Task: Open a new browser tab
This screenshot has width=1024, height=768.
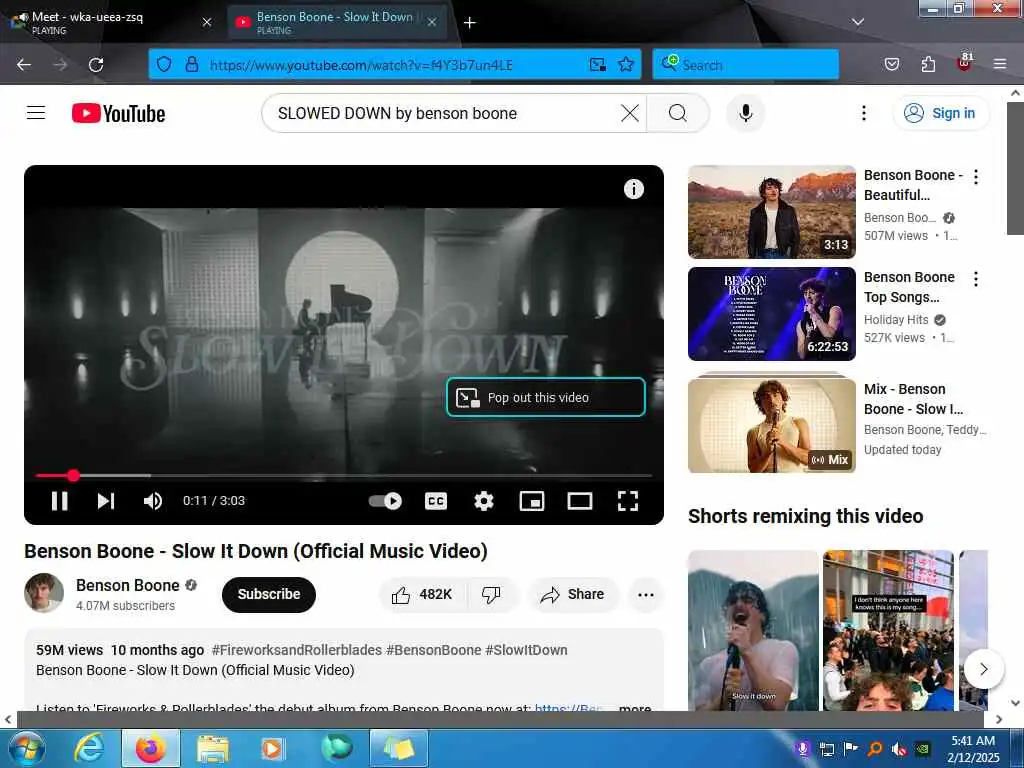Action: pyautogui.click(x=469, y=22)
